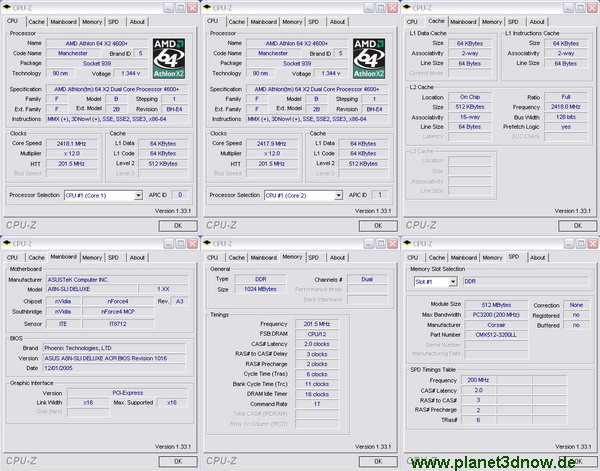Select Memory tab in Core 2 window
600x471 pixels.
tap(292, 22)
